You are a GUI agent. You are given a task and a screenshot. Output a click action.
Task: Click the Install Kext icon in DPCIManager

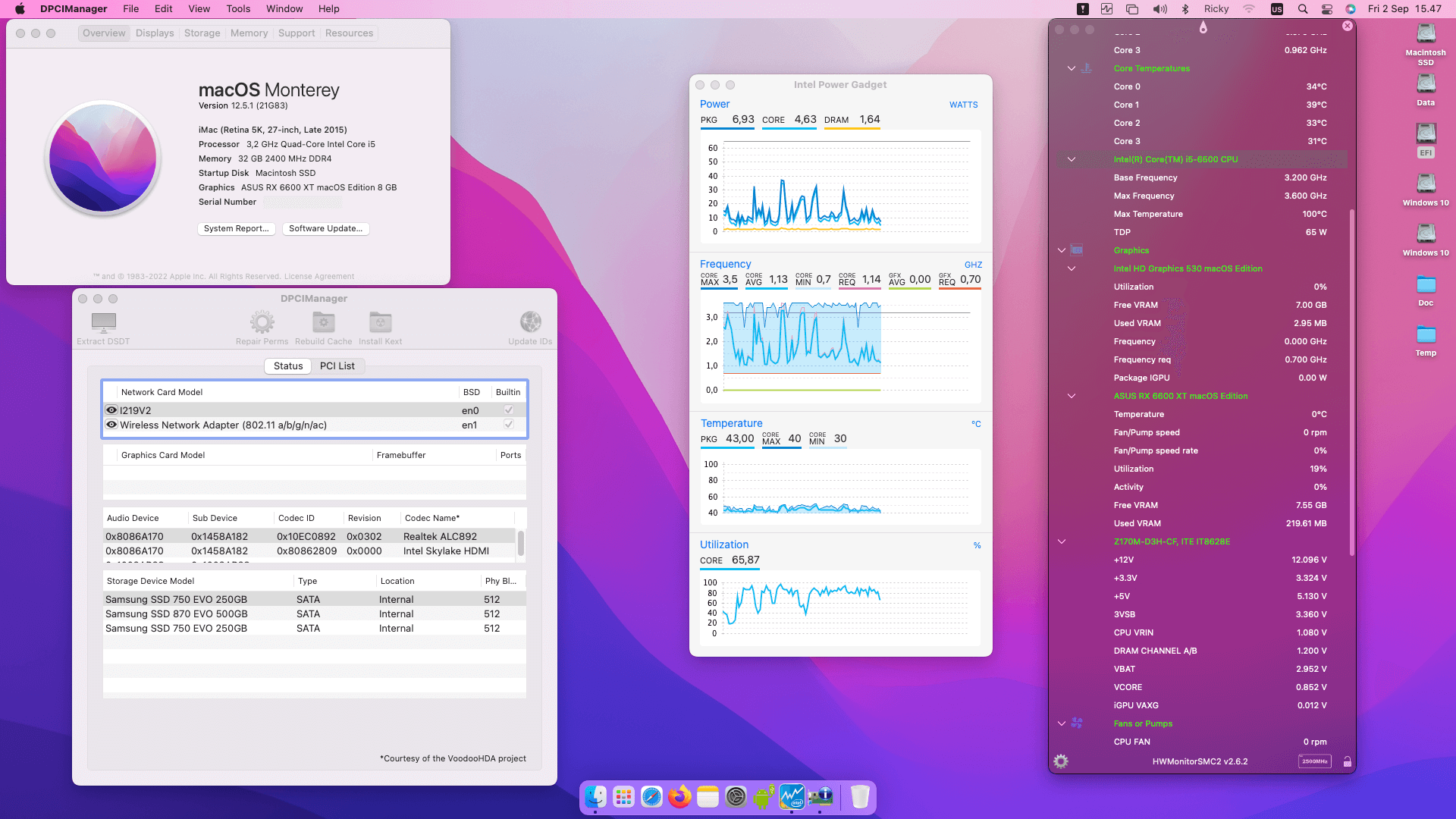click(380, 321)
